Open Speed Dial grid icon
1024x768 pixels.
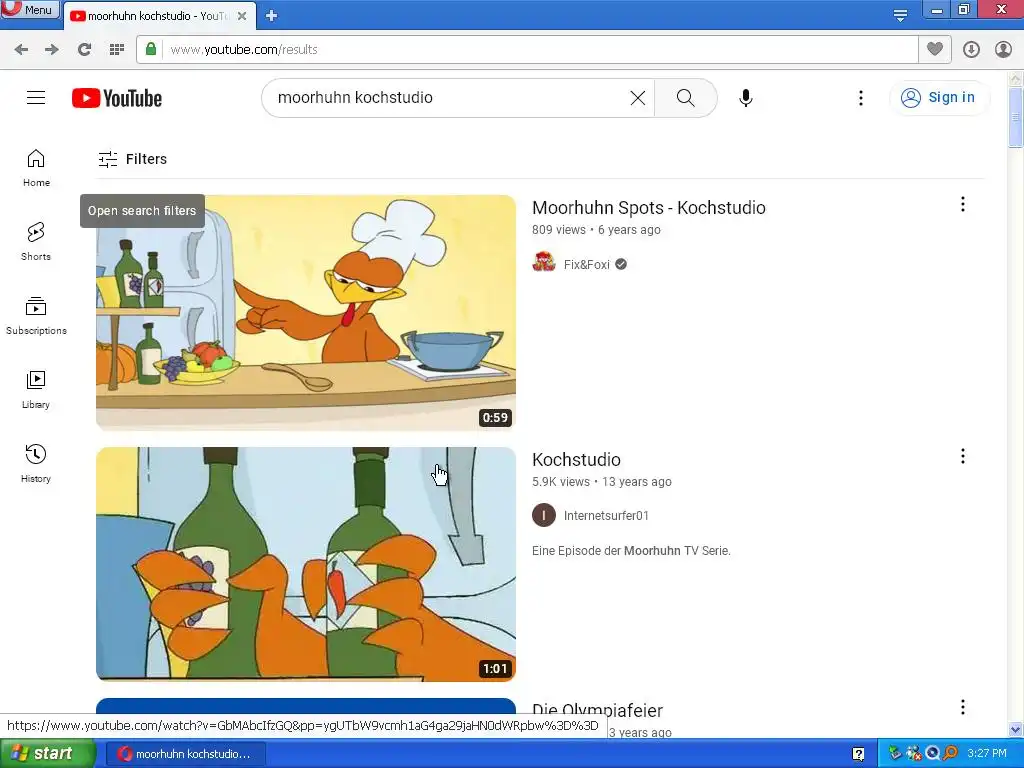[117, 50]
